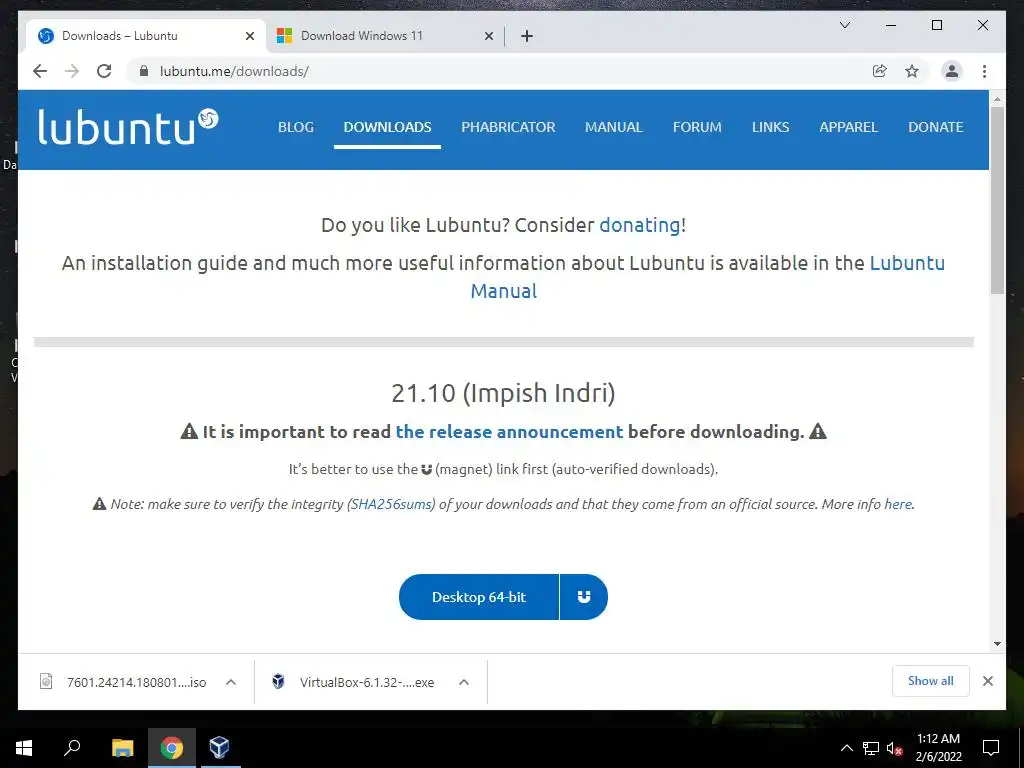Close the Downloads – Lubuntu tab

[249, 36]
